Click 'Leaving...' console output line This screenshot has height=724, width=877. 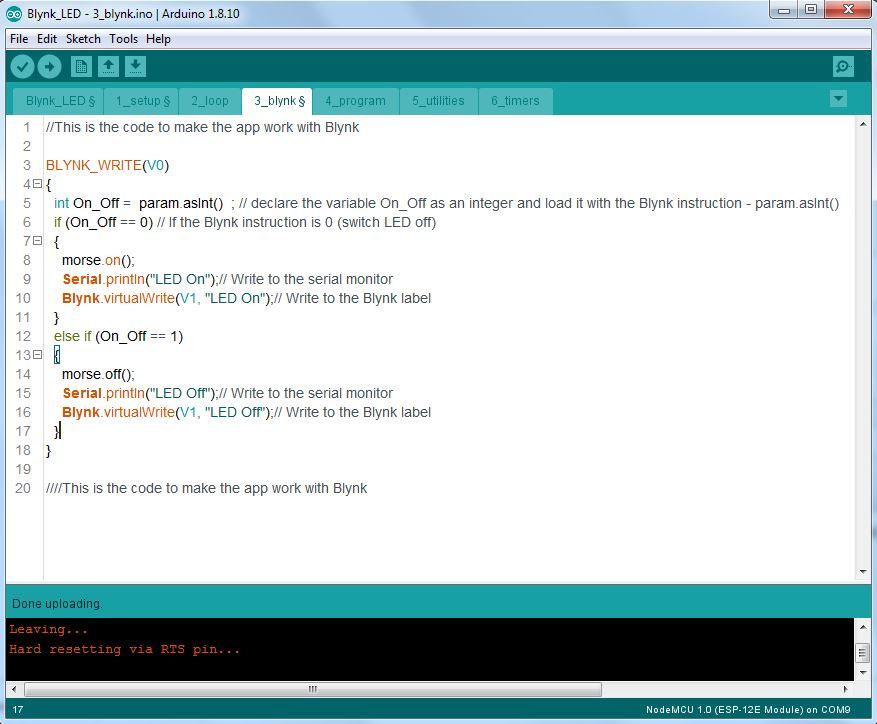click(x=49, y=629)
